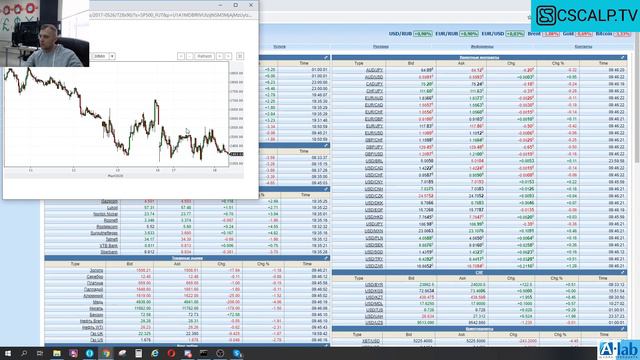Open Calculator from the taskbar
Screen dimensions: 640x360
(139, 353)
